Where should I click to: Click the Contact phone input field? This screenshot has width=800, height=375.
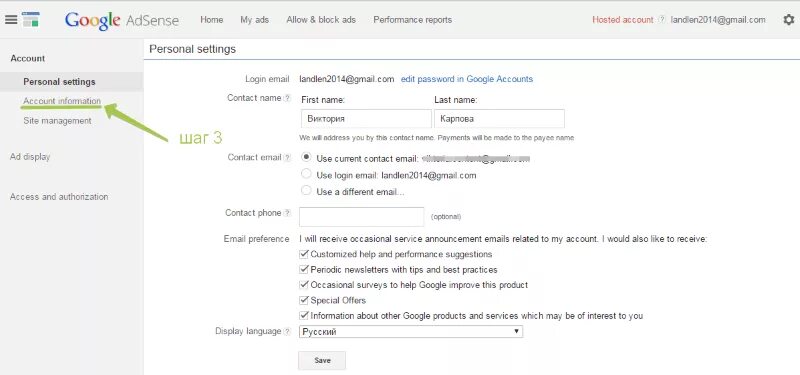coord(362,216)
